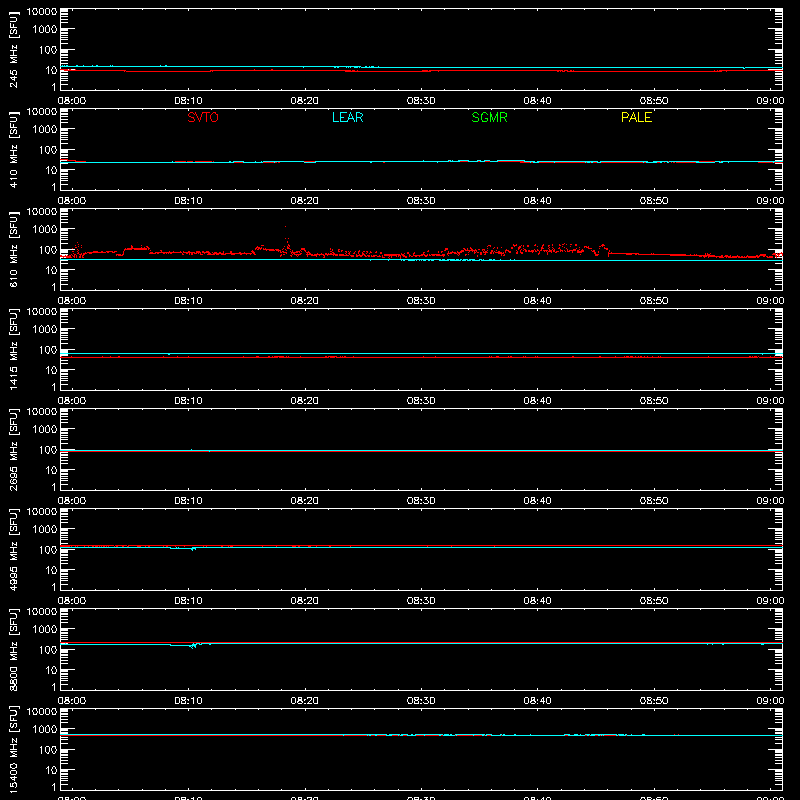
Task: Click 08:40 time label below 245 MHz plot
Action: 537,101
